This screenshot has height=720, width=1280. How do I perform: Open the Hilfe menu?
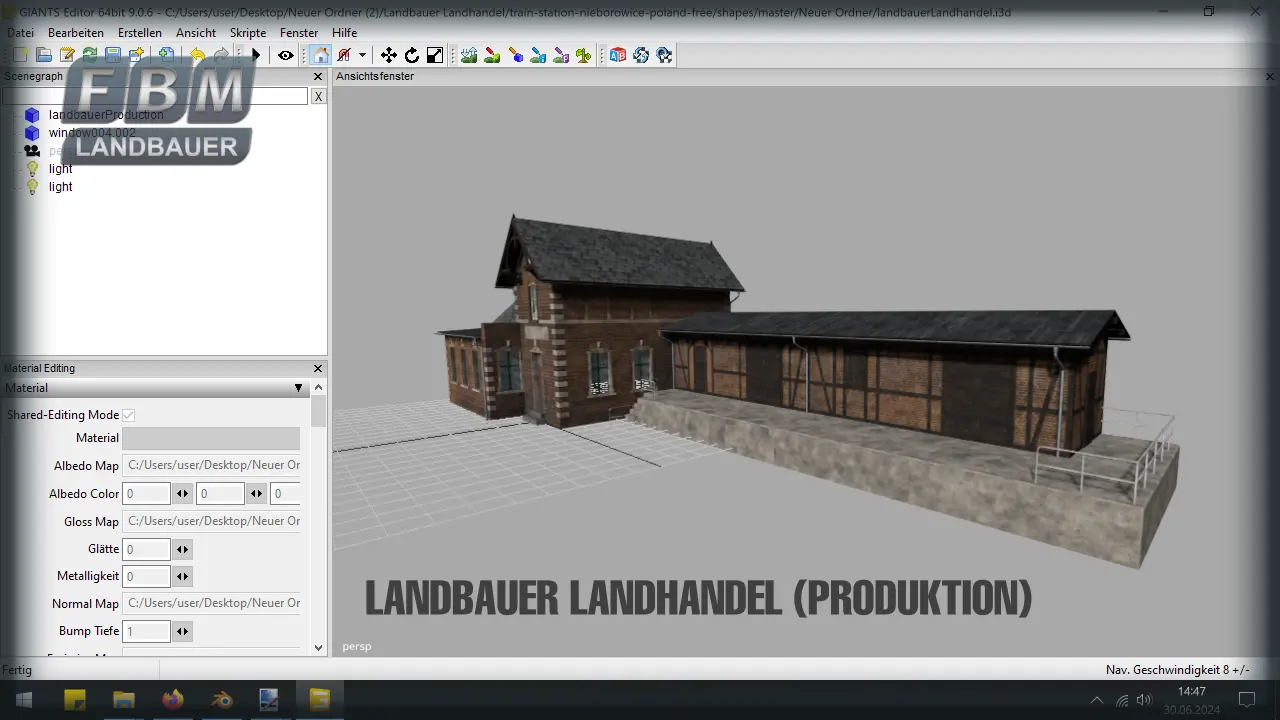pos(344,33)
